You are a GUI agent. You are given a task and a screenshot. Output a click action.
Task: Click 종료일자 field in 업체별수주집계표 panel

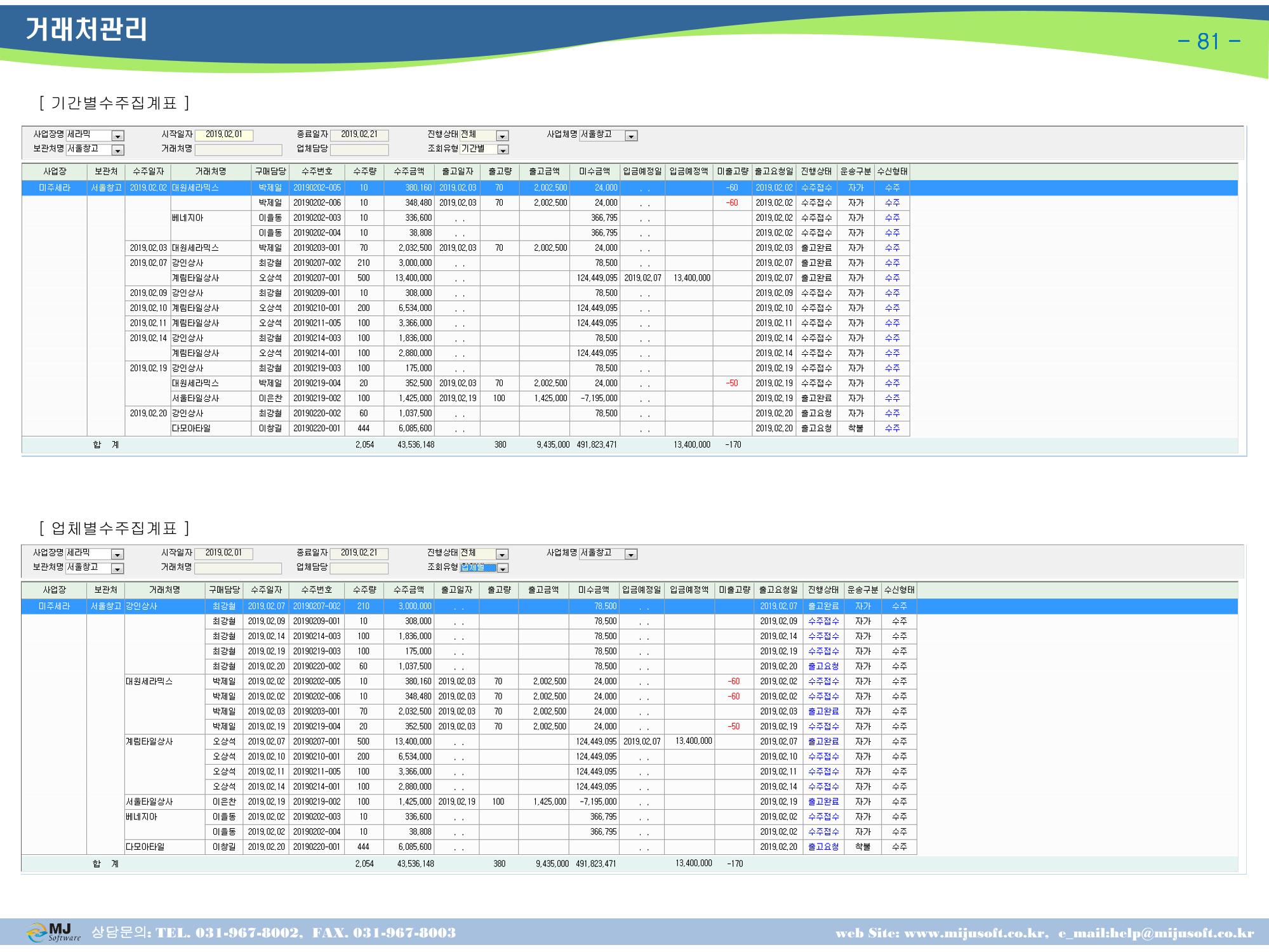pos(359,553)
